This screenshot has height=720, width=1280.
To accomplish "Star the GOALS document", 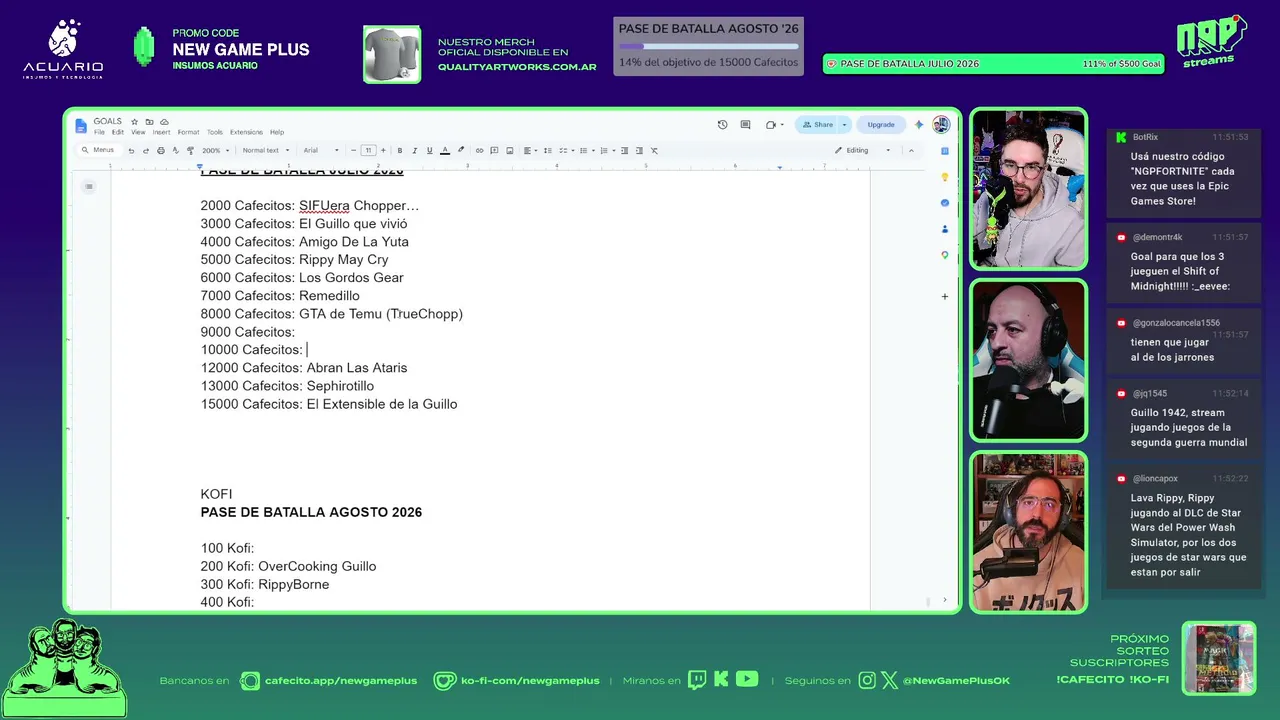I will pos(135,122).
